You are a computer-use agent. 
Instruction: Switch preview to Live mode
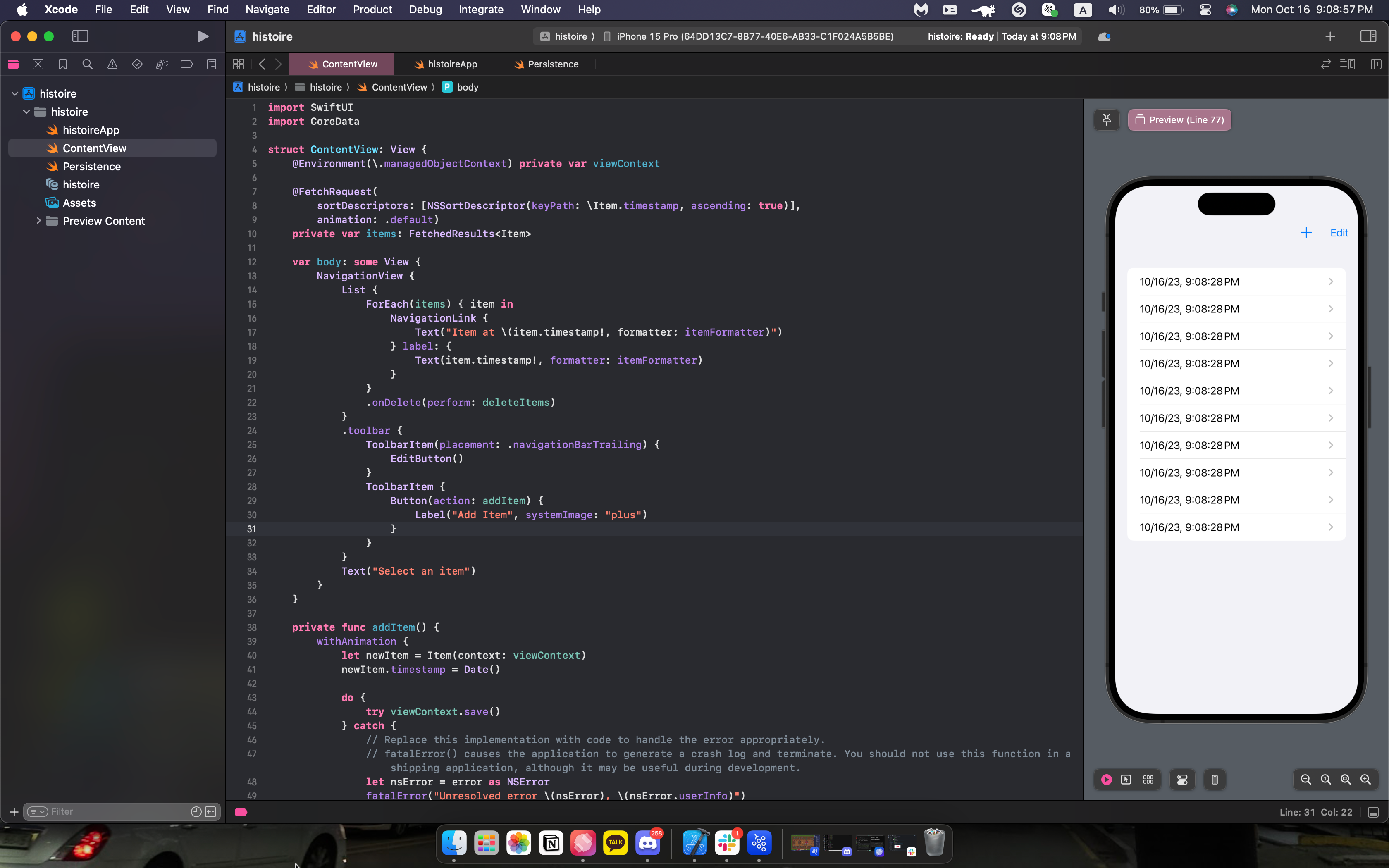pyautogui.click(x=1107, y=780)
